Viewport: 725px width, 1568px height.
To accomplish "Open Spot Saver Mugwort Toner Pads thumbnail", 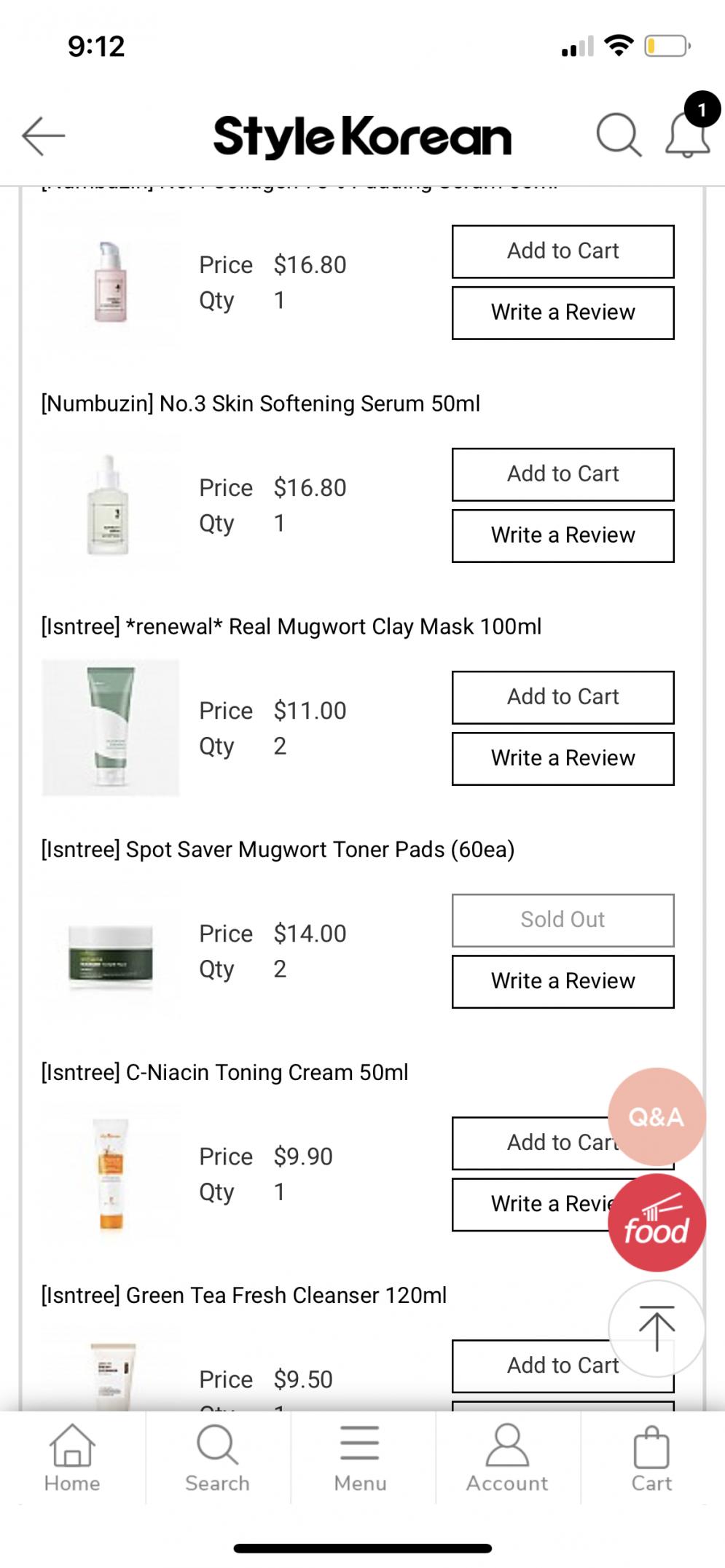I will [111, 950].
